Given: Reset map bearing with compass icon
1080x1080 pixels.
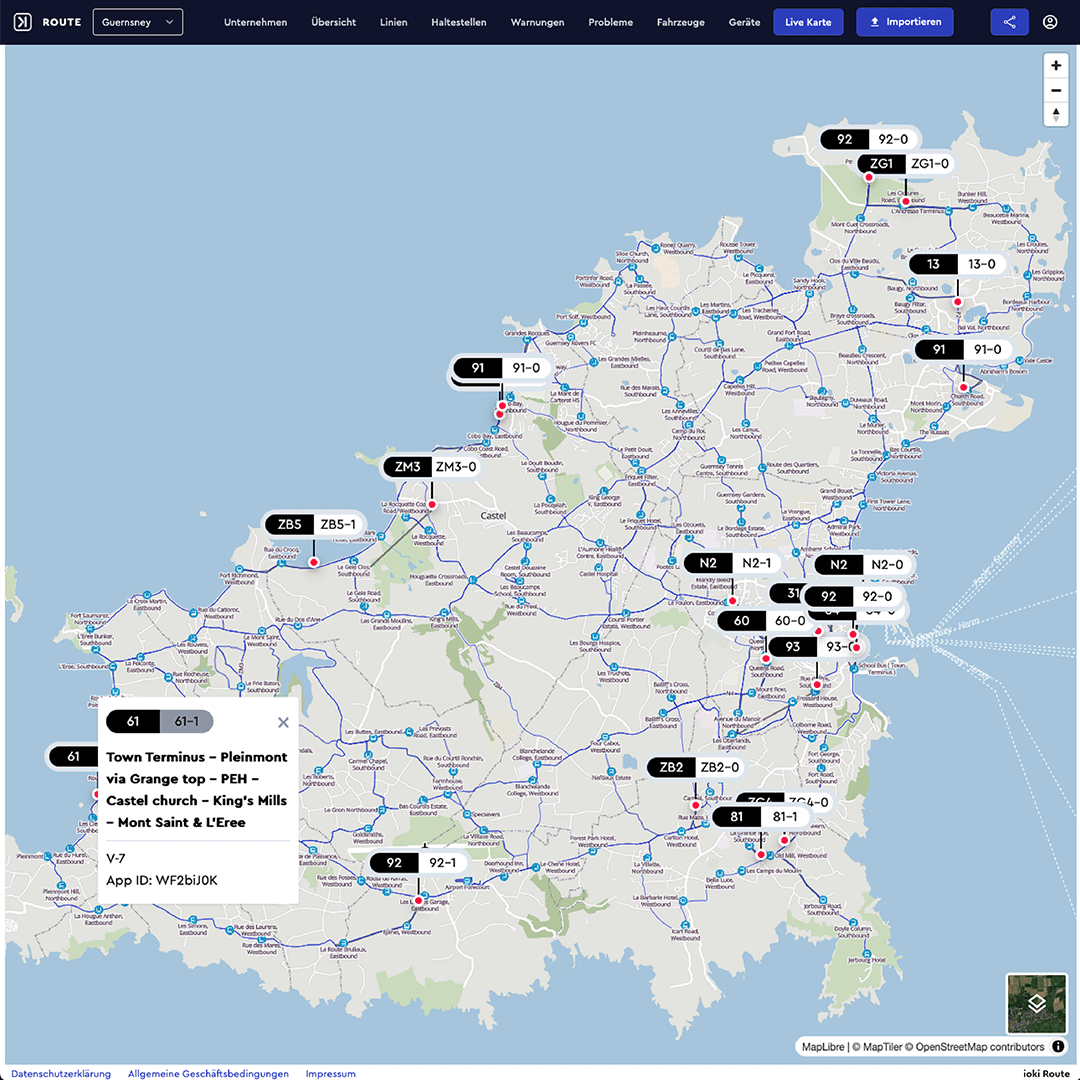Looking at the screenshot, I should [x=1056, y=114].
